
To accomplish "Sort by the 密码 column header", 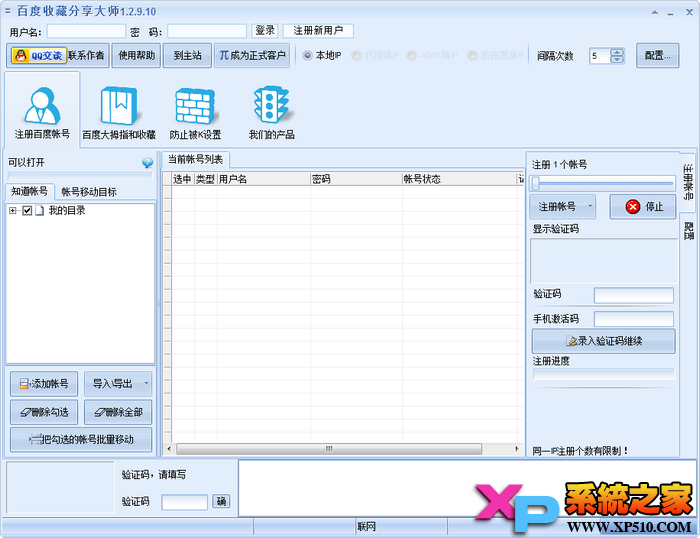I will pyautogui.click(x=356, y=179).
